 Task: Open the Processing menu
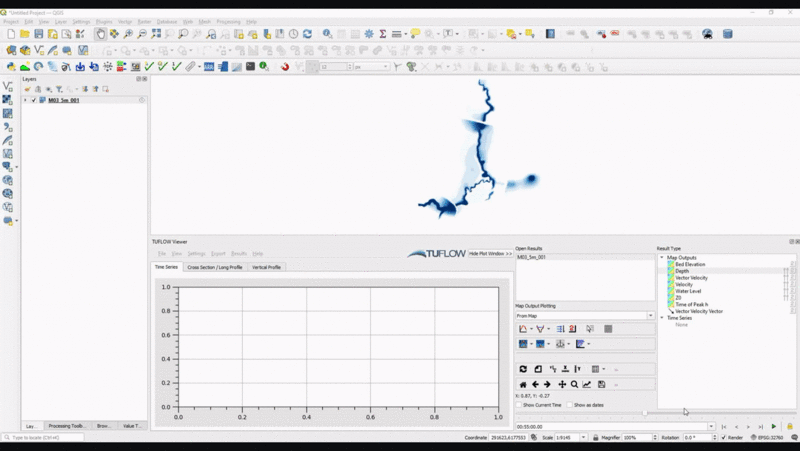tap(228, 21)
